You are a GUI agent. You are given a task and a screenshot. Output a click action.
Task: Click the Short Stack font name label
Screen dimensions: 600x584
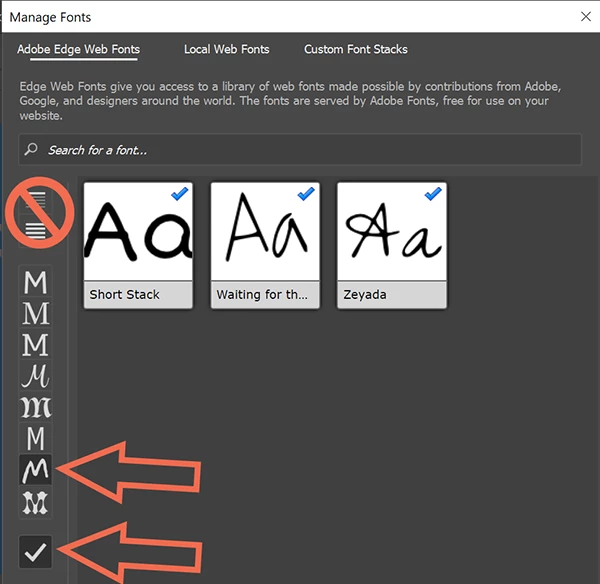tap(124, 294)
